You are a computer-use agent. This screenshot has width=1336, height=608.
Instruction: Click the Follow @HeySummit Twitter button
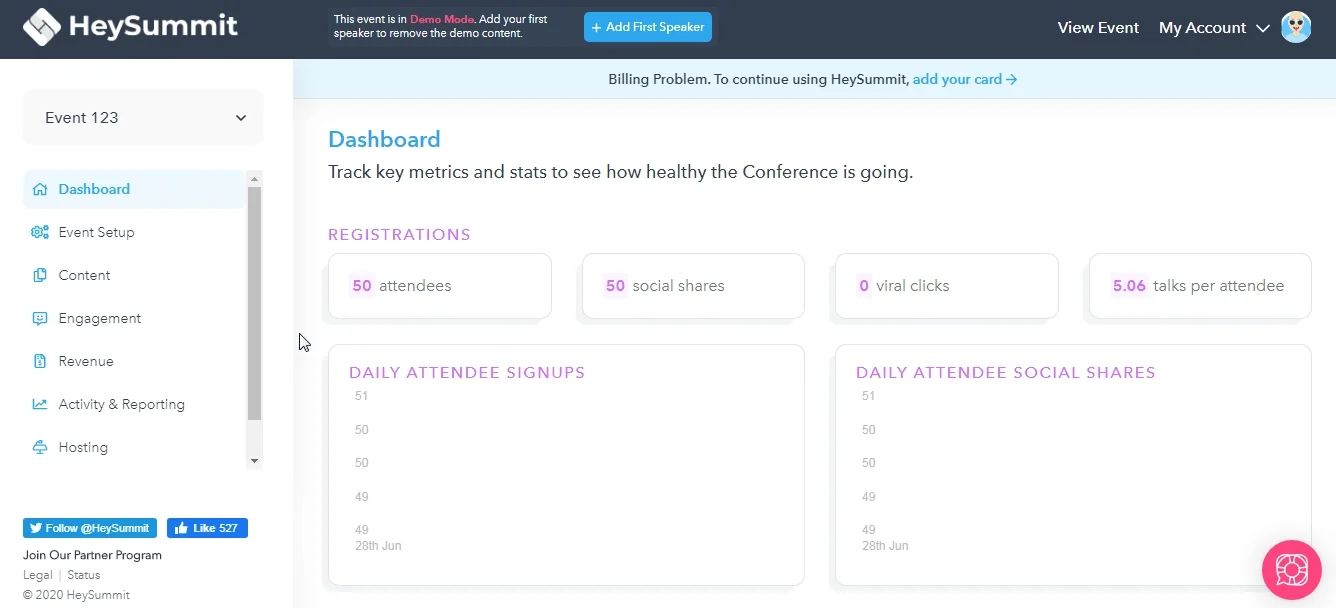[x=90, y=528]
